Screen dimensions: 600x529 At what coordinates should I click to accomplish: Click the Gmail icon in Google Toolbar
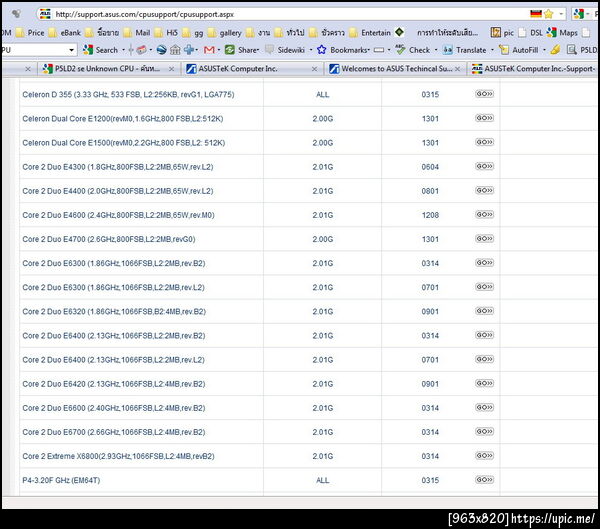pyautogui.click(x=209, y=50)
